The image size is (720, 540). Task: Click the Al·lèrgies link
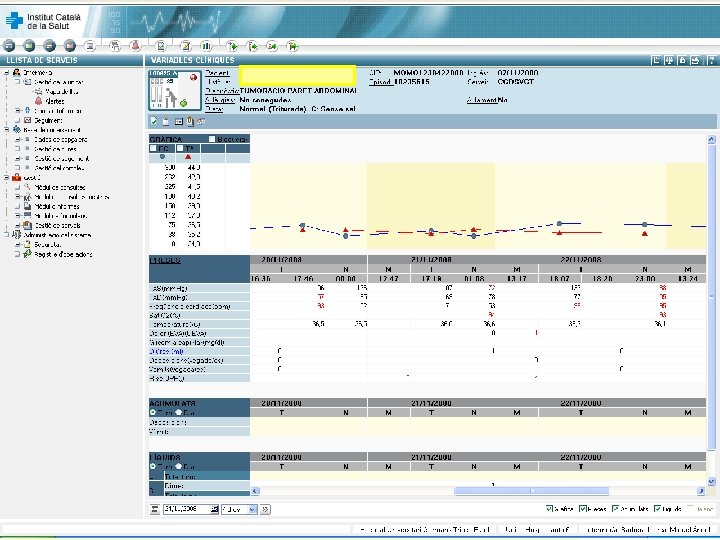coord(219,100)
